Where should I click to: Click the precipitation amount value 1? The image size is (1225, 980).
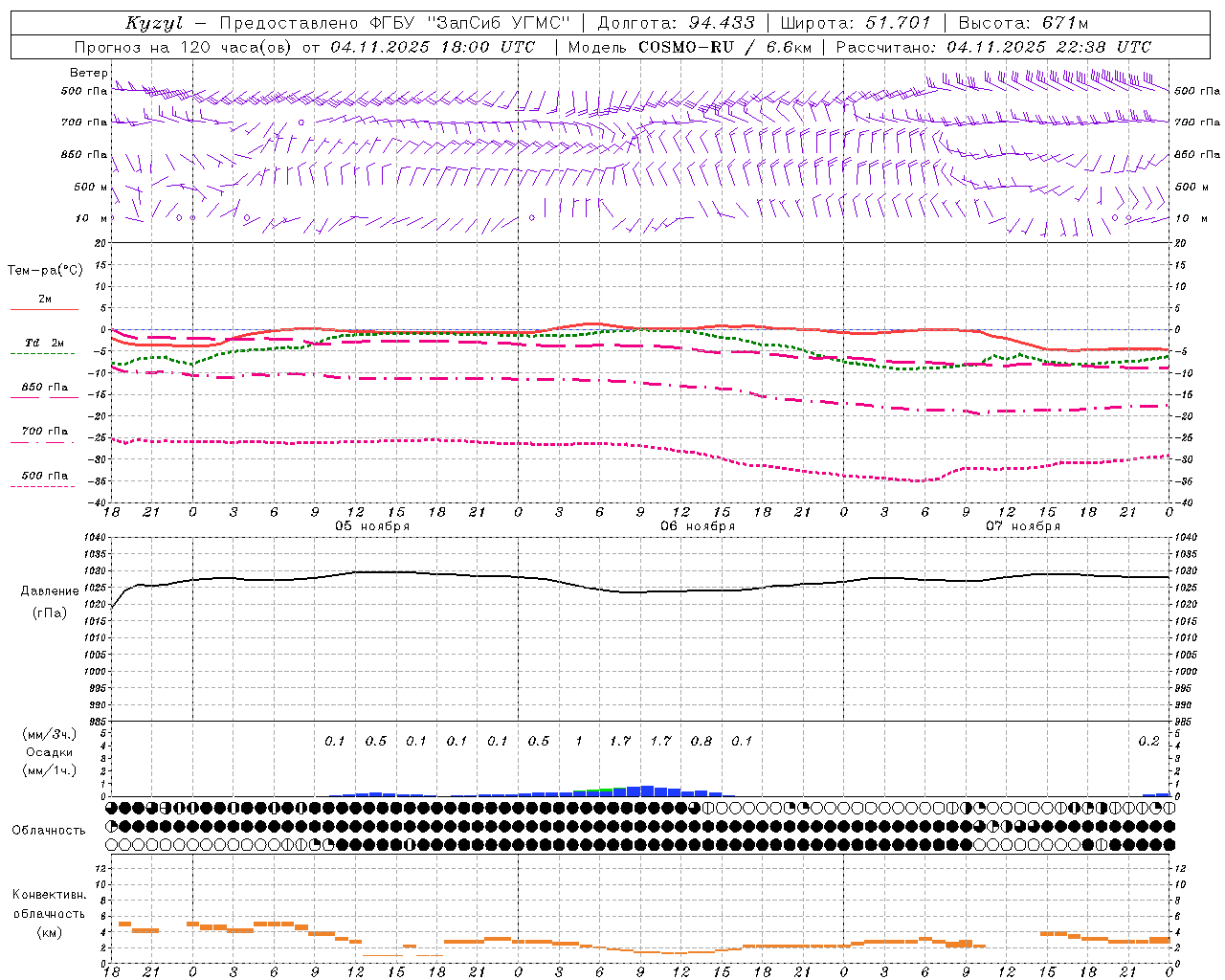579,741
